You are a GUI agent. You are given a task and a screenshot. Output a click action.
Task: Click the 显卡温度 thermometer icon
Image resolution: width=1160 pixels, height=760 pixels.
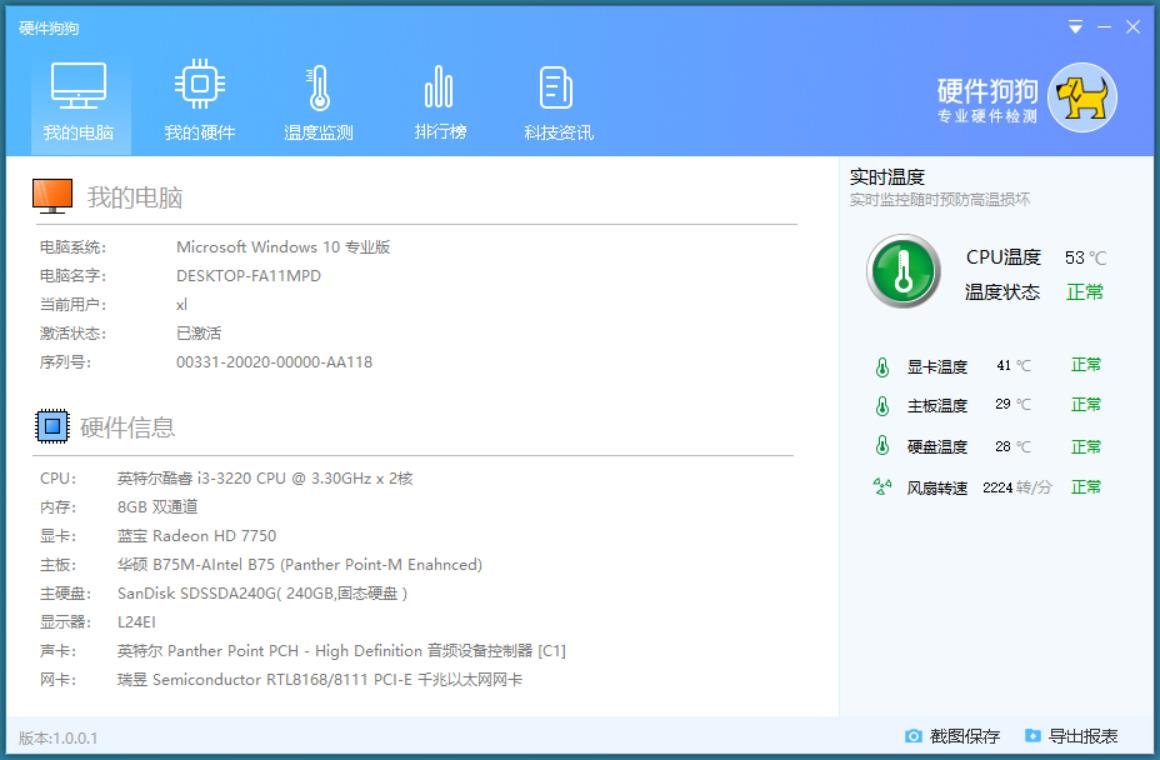point(882,367)
